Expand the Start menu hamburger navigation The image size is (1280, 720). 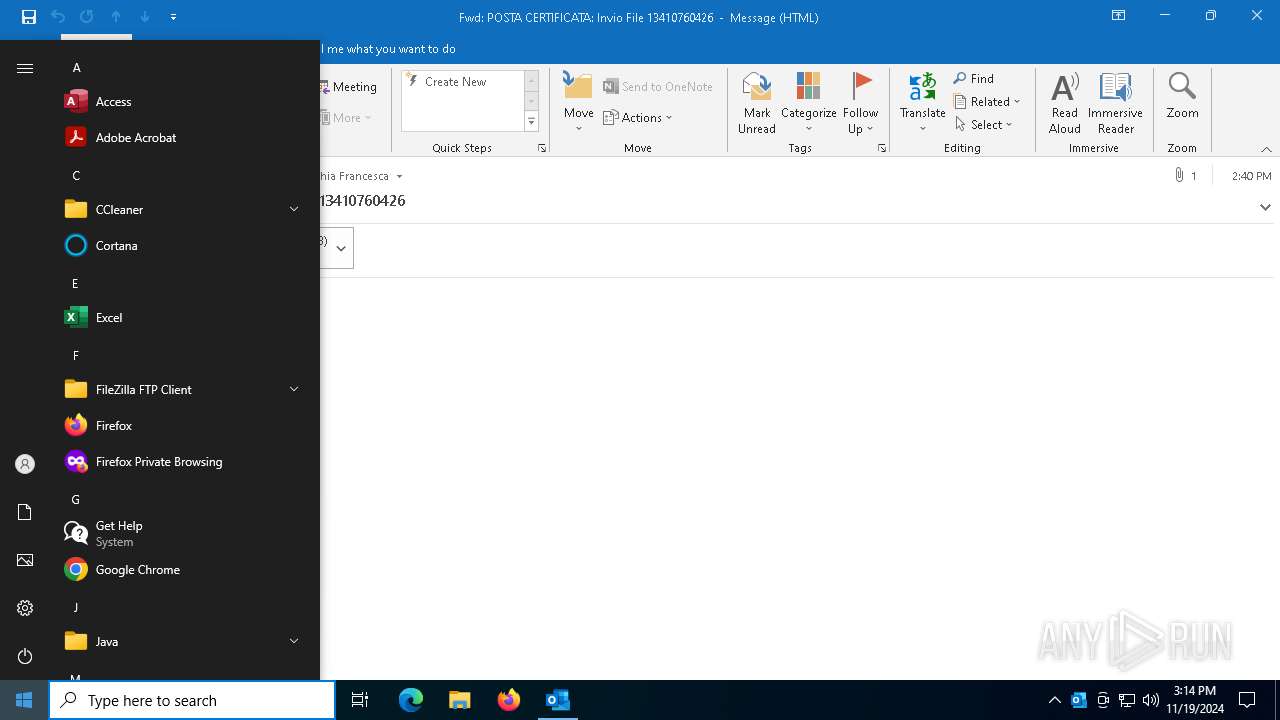25,68
